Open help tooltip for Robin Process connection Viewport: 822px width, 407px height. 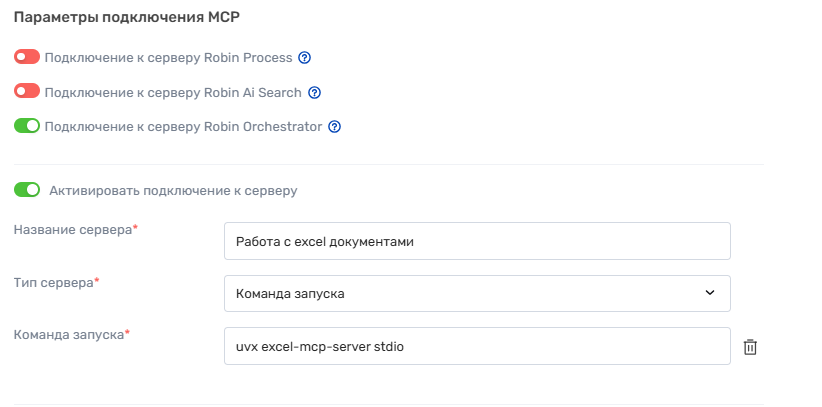(305, 58)
